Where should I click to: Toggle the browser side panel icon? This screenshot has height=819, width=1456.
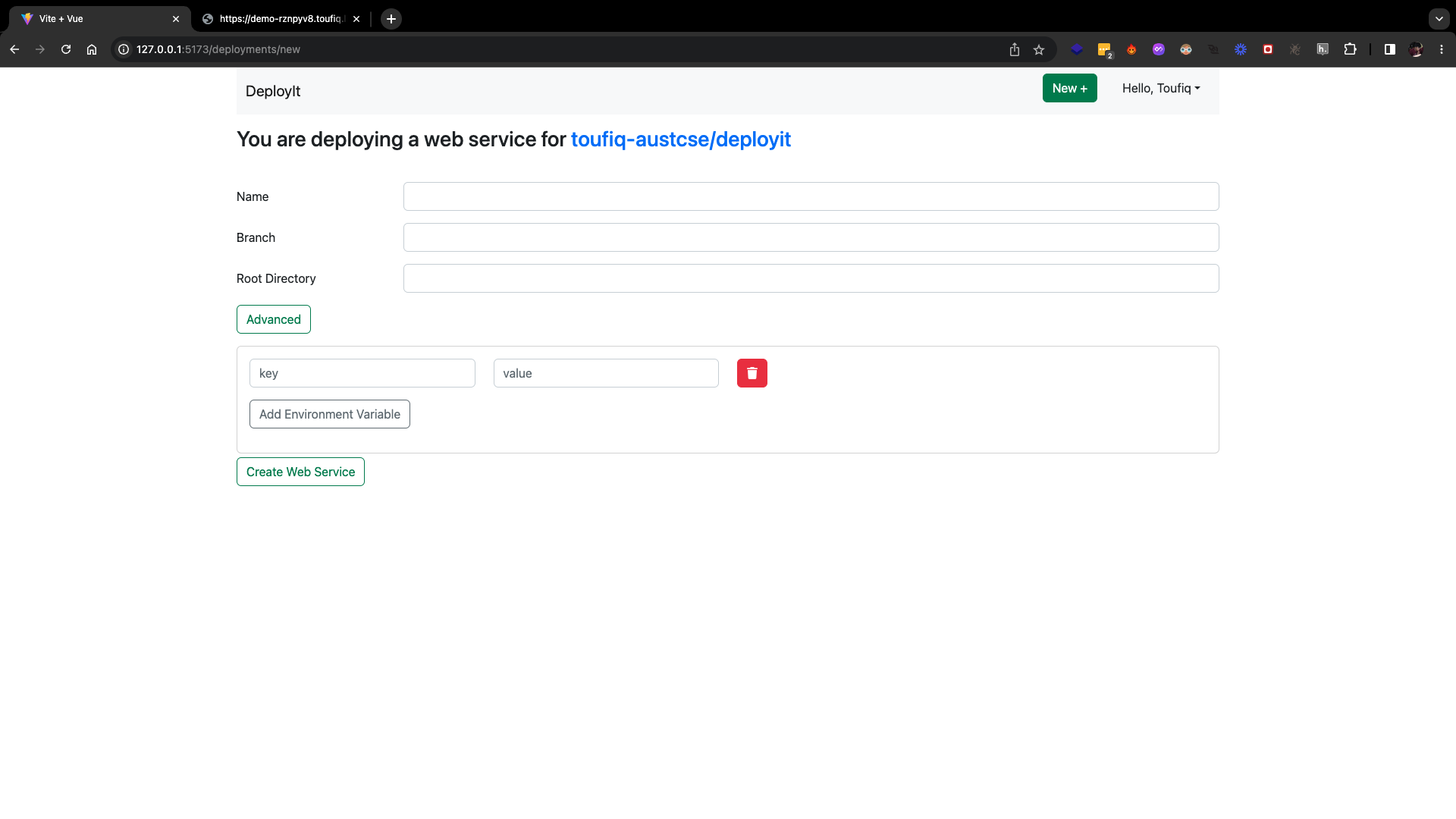point(1389,49)
